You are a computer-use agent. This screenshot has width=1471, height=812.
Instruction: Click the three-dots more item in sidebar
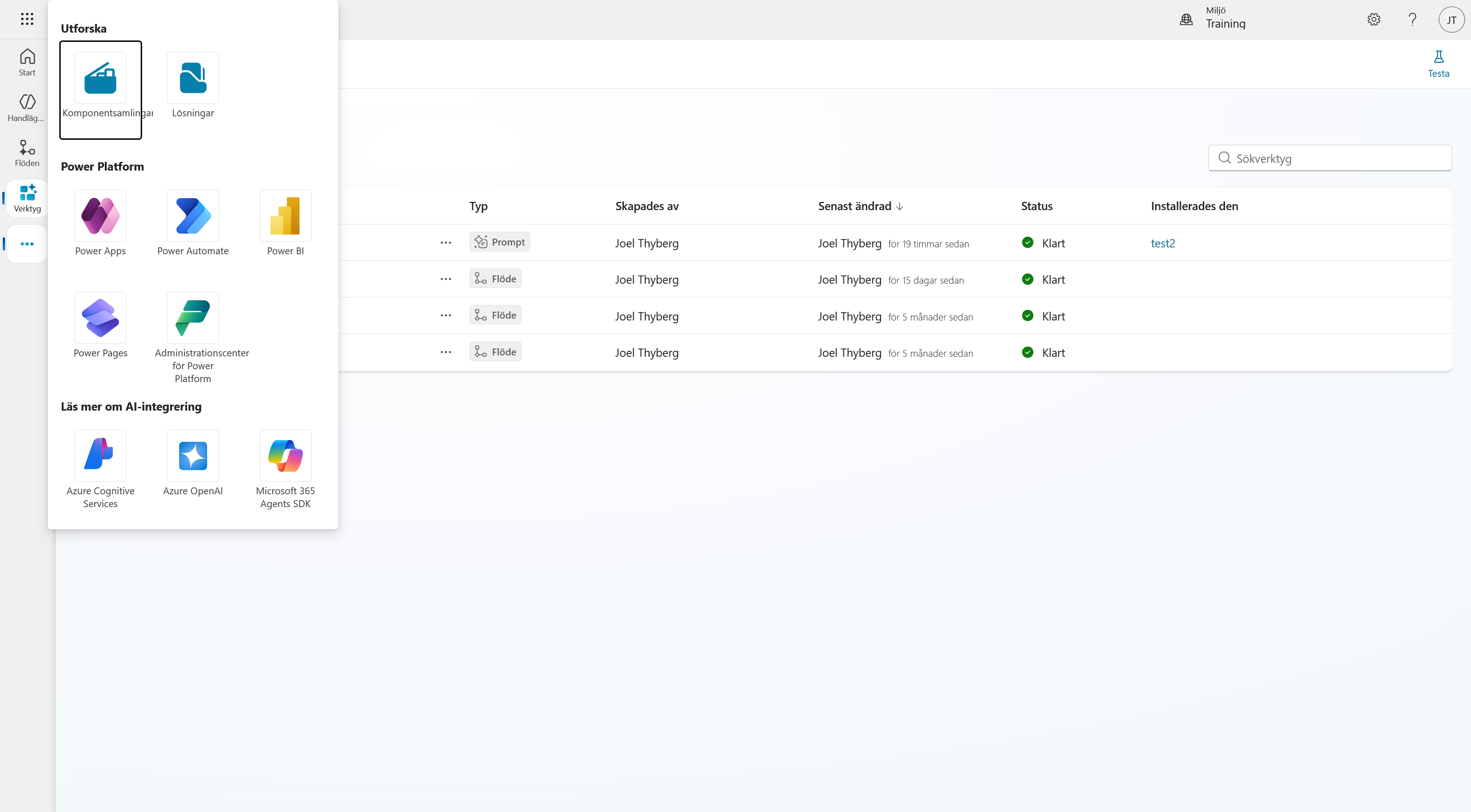pyautogui.click(x=27, y=244)
